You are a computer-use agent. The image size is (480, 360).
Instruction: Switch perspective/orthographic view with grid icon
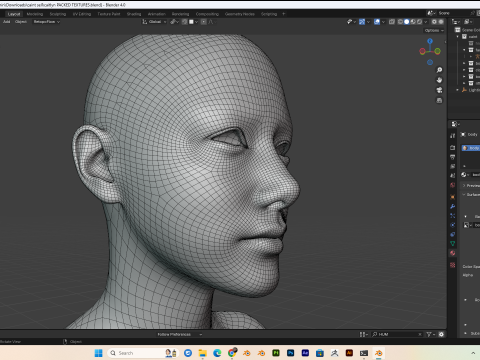click(439, 100)
